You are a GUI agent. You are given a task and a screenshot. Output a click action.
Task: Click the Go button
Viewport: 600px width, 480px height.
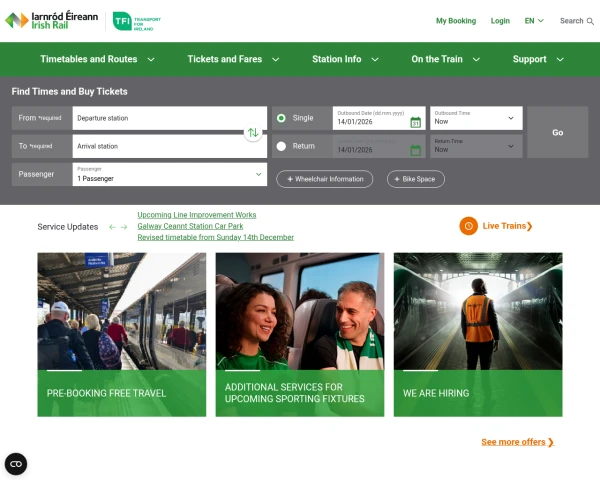(557, 132)
